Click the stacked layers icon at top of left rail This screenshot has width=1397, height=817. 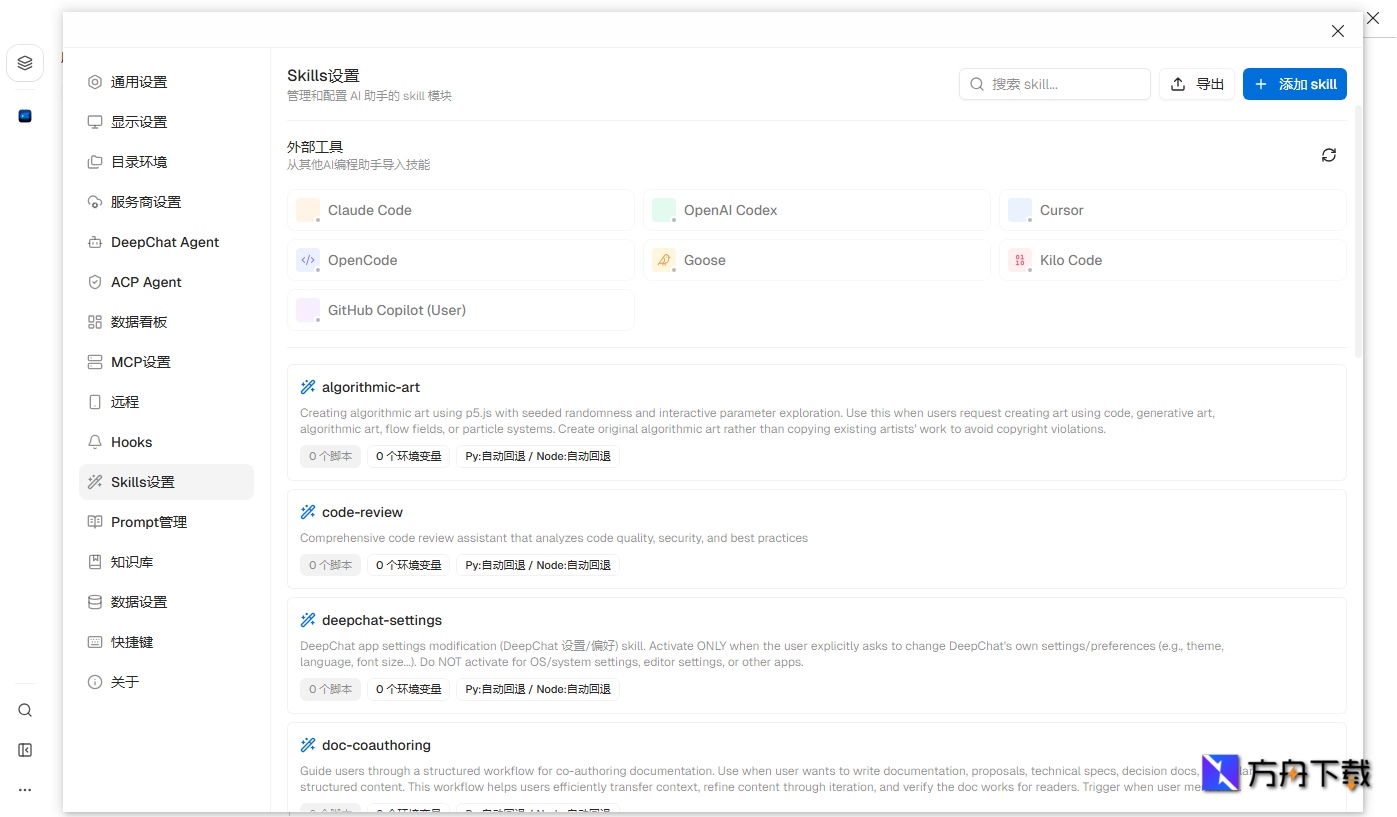click(24, 62)
